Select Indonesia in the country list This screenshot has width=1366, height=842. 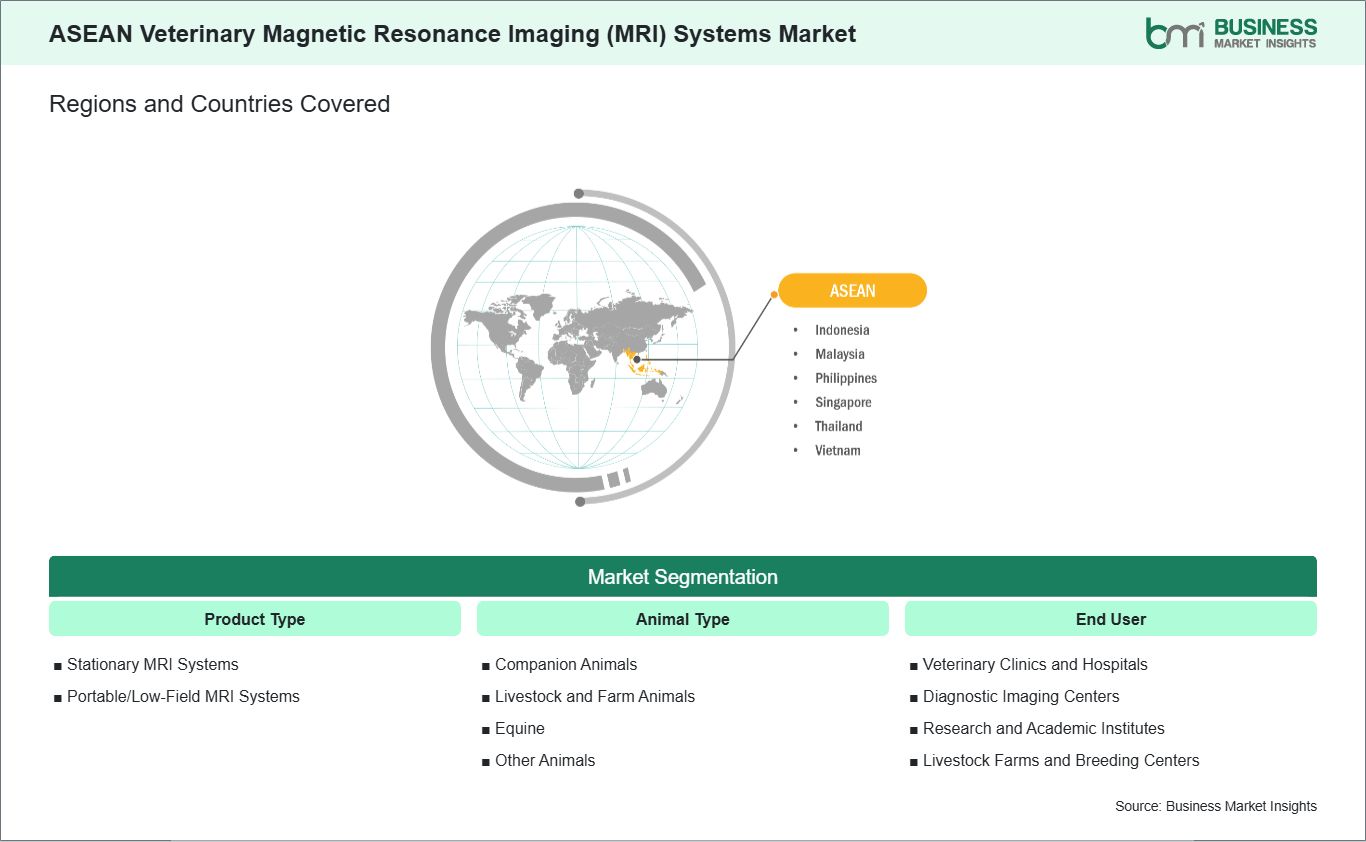pos(842,330)
